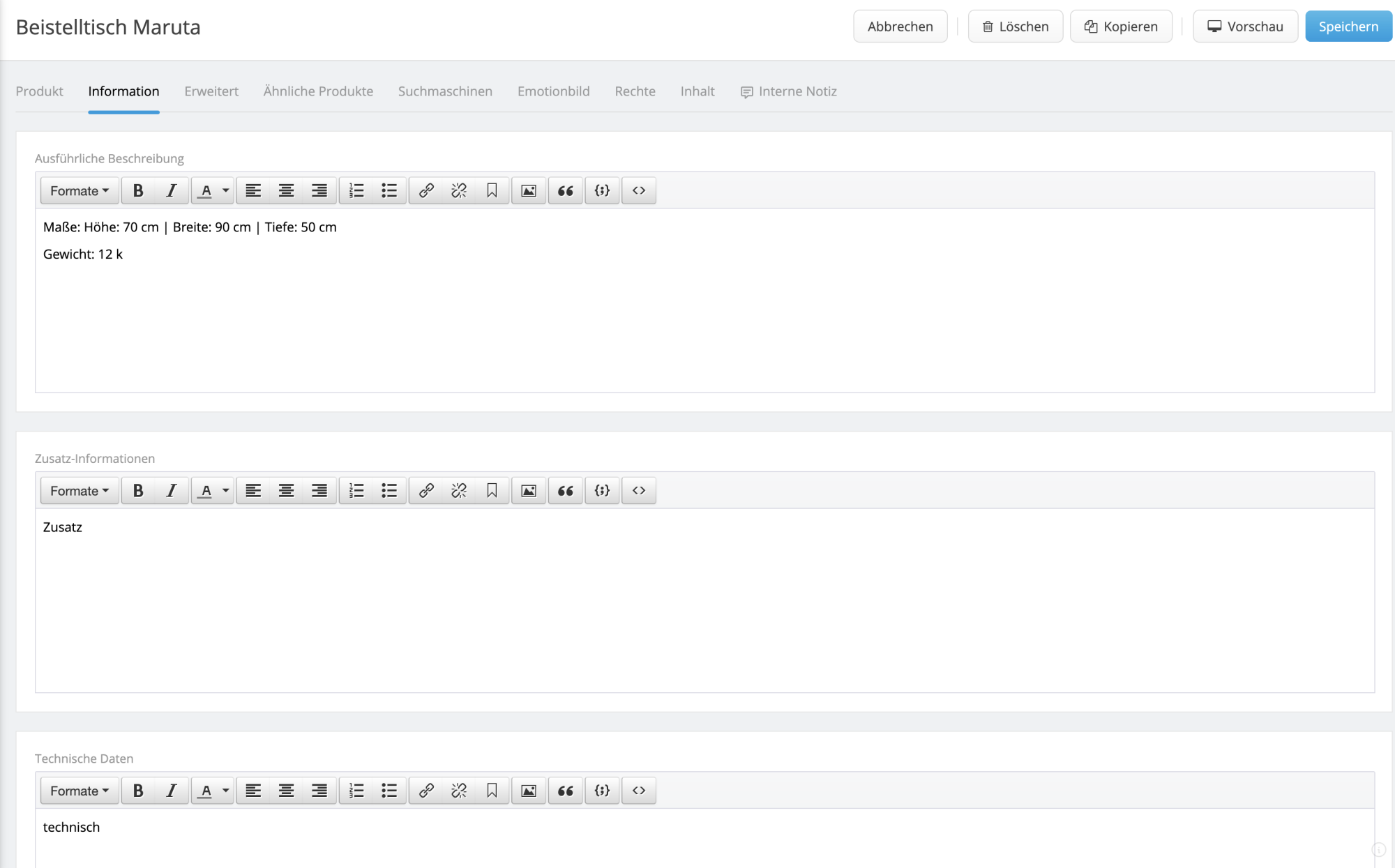Viewport: 1395px width, 868px height.
Task: Expand text color options in Zusatz-Informationen
Action: tap(225, 490)
